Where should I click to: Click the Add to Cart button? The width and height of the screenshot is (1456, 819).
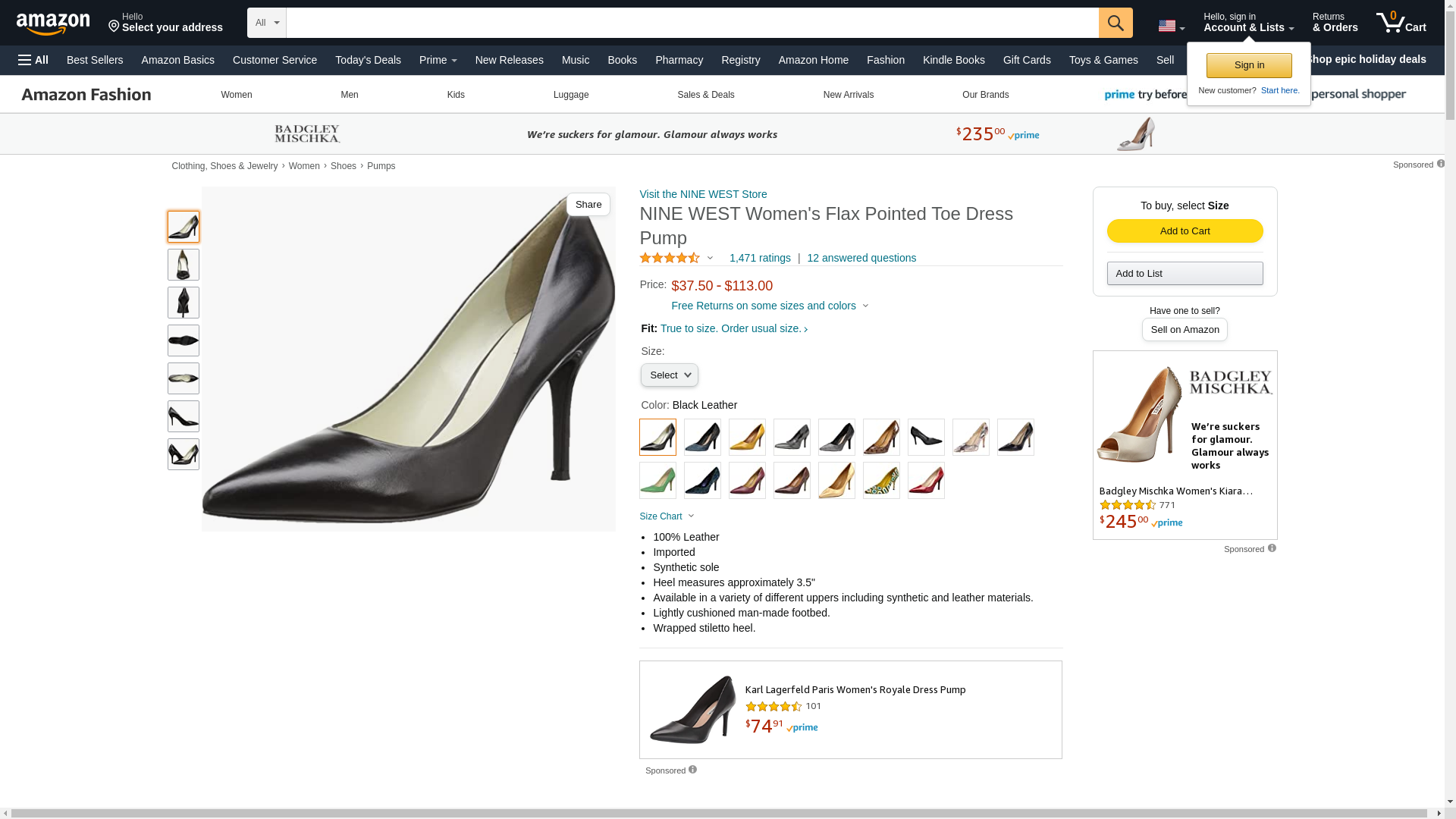click(1184, 231)
